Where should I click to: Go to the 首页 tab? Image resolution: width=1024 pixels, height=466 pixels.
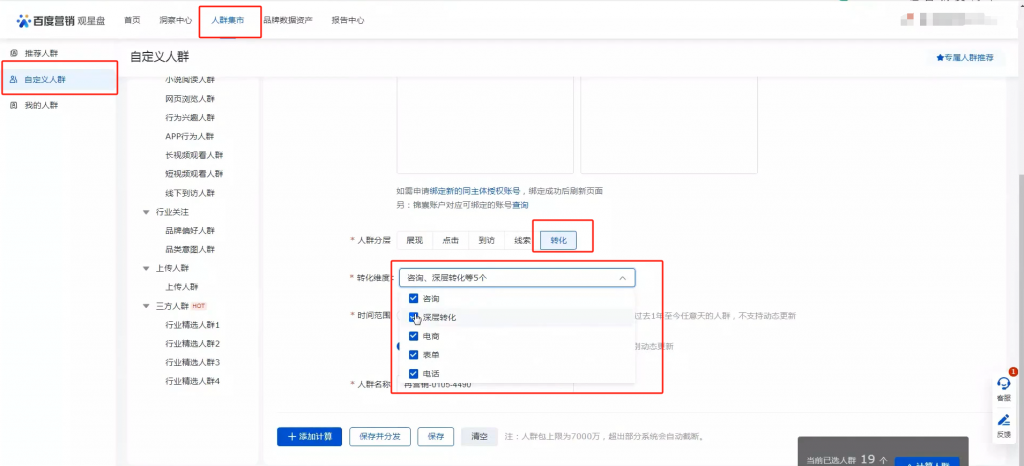coord(133,20)
